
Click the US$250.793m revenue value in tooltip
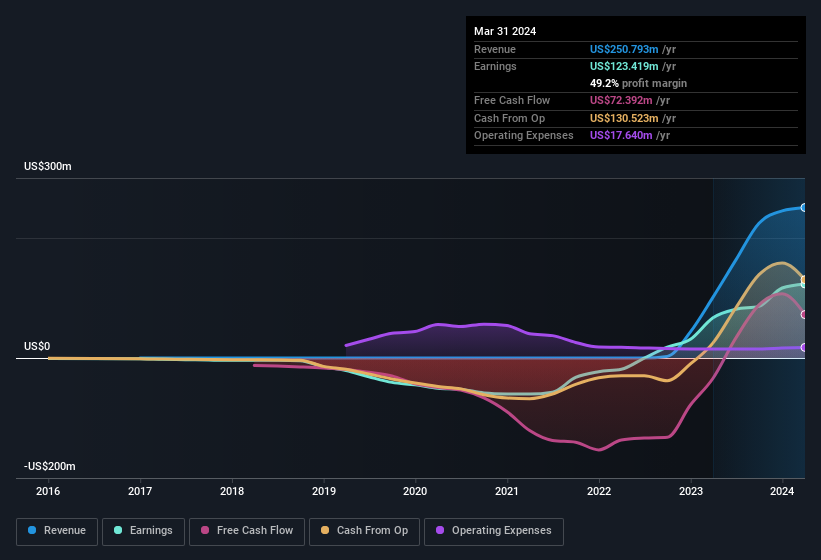tap(622, 49)
